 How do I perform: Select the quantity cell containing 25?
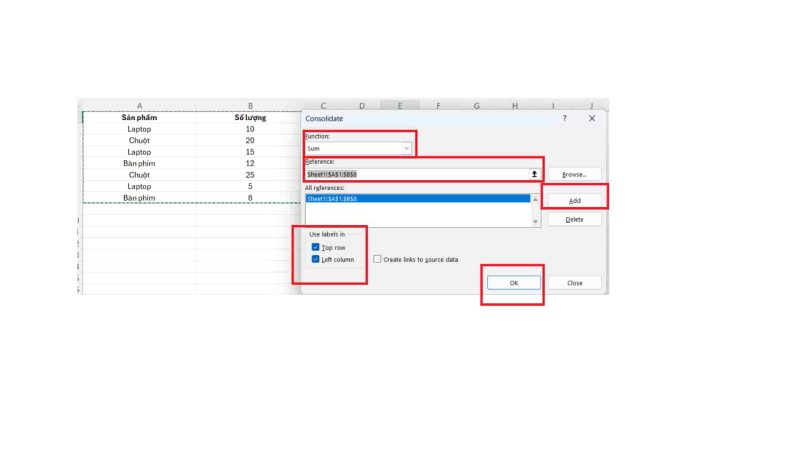pyautogui.click(x=250, y=175)
